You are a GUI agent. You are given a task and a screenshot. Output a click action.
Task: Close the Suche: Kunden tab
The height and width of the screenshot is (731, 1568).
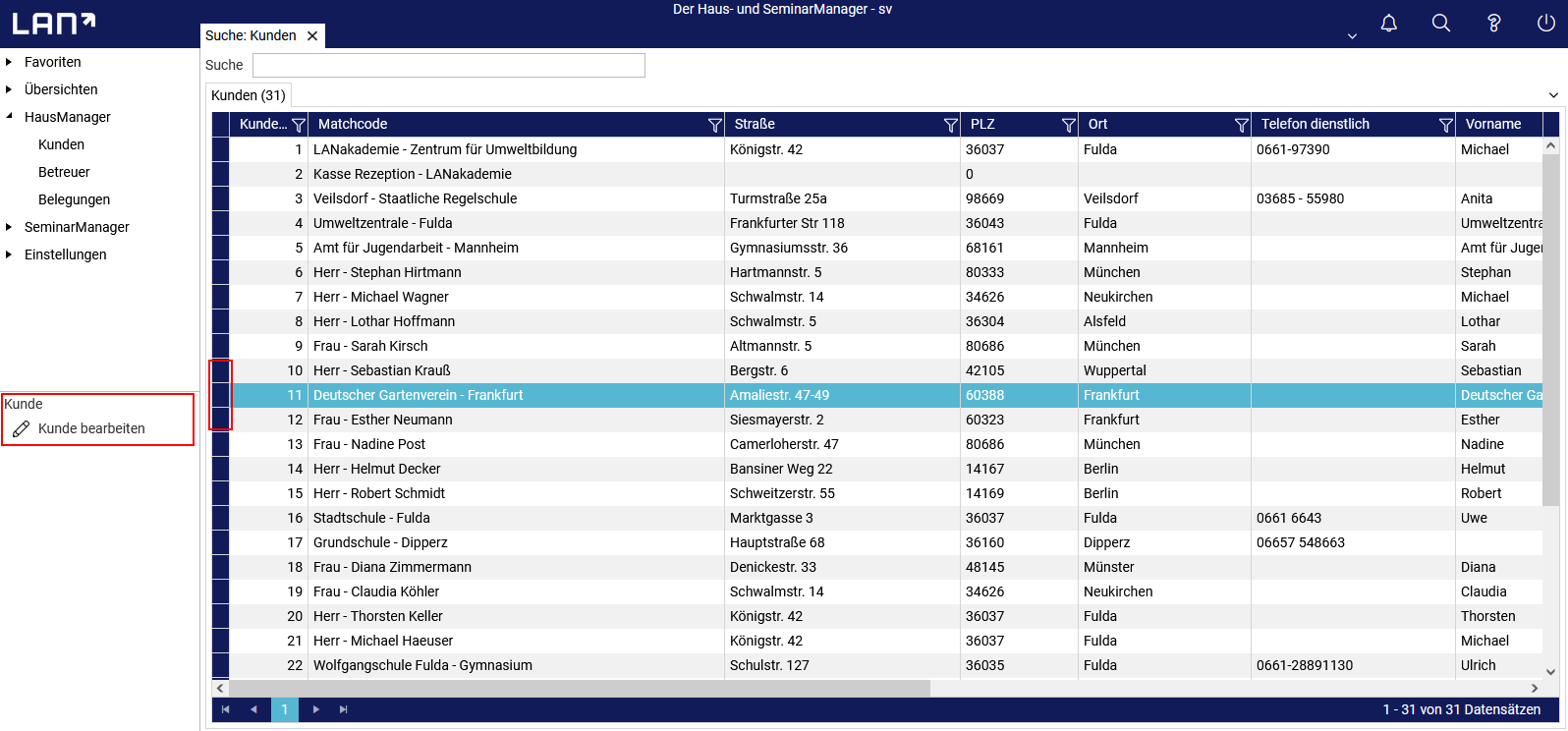[x=312, y=35]
